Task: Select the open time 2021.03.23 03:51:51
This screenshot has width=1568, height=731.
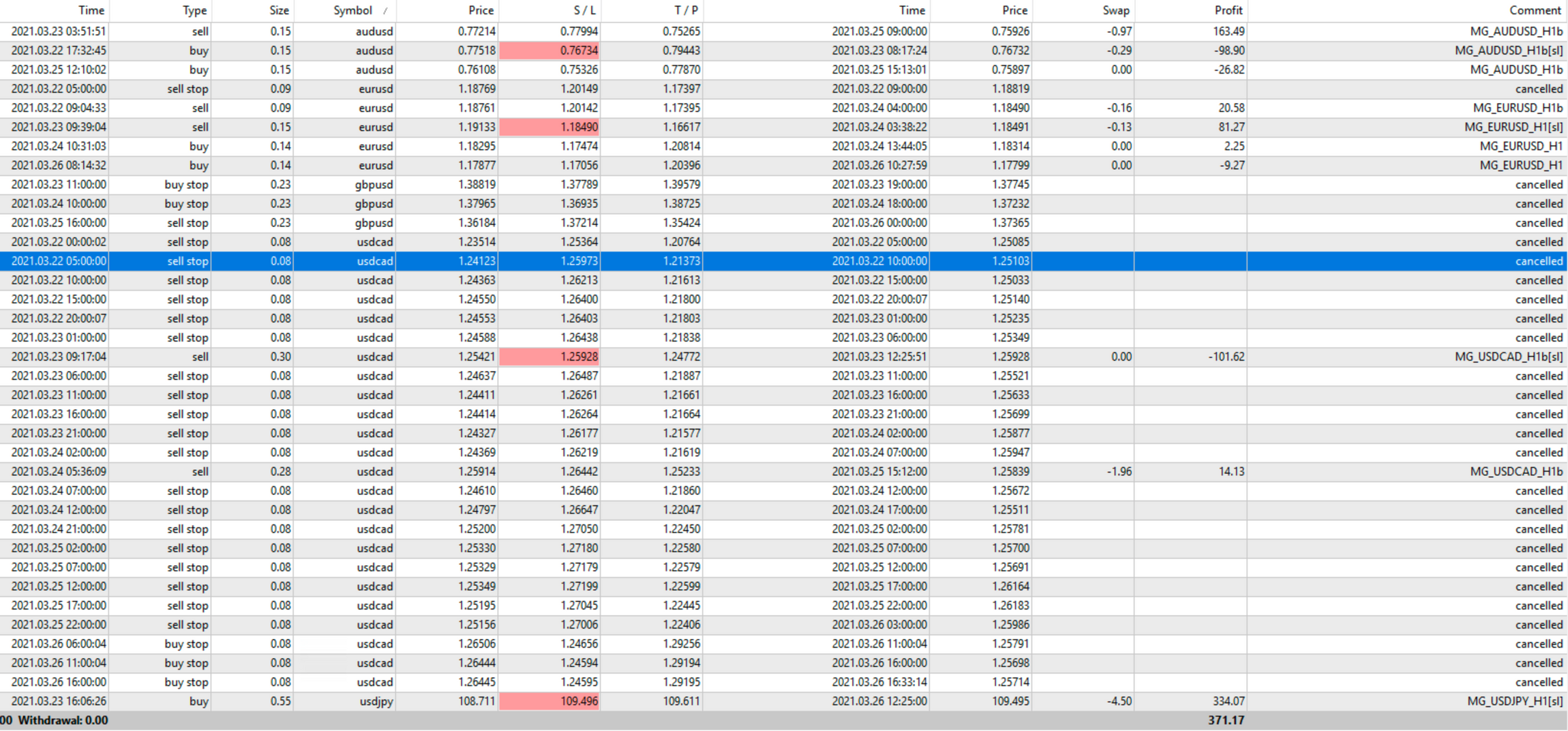Action: (x=59, y=31)
